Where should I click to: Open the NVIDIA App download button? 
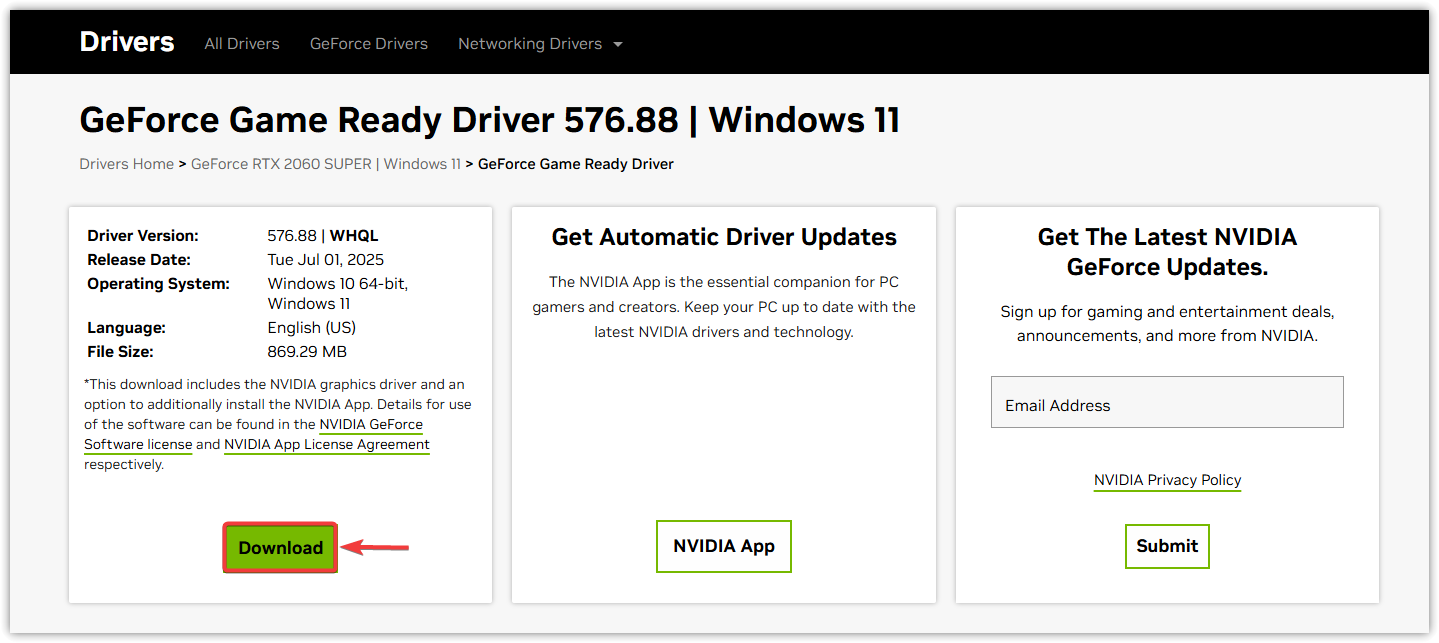pos(723,546)
